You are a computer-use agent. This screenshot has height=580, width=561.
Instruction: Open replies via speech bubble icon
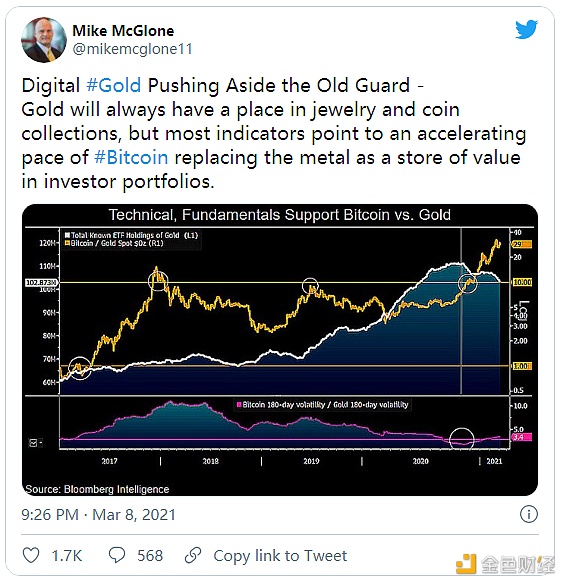(117, 556)
